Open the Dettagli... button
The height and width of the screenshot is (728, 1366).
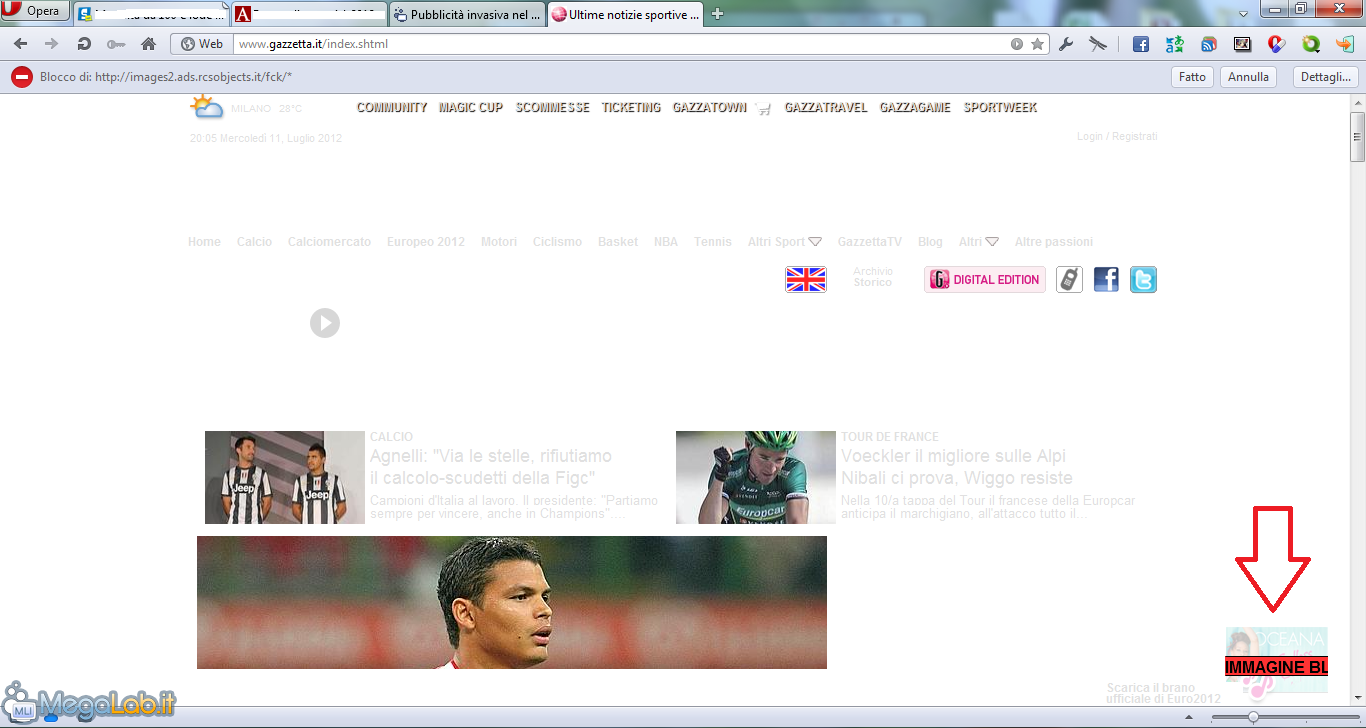1325,77
